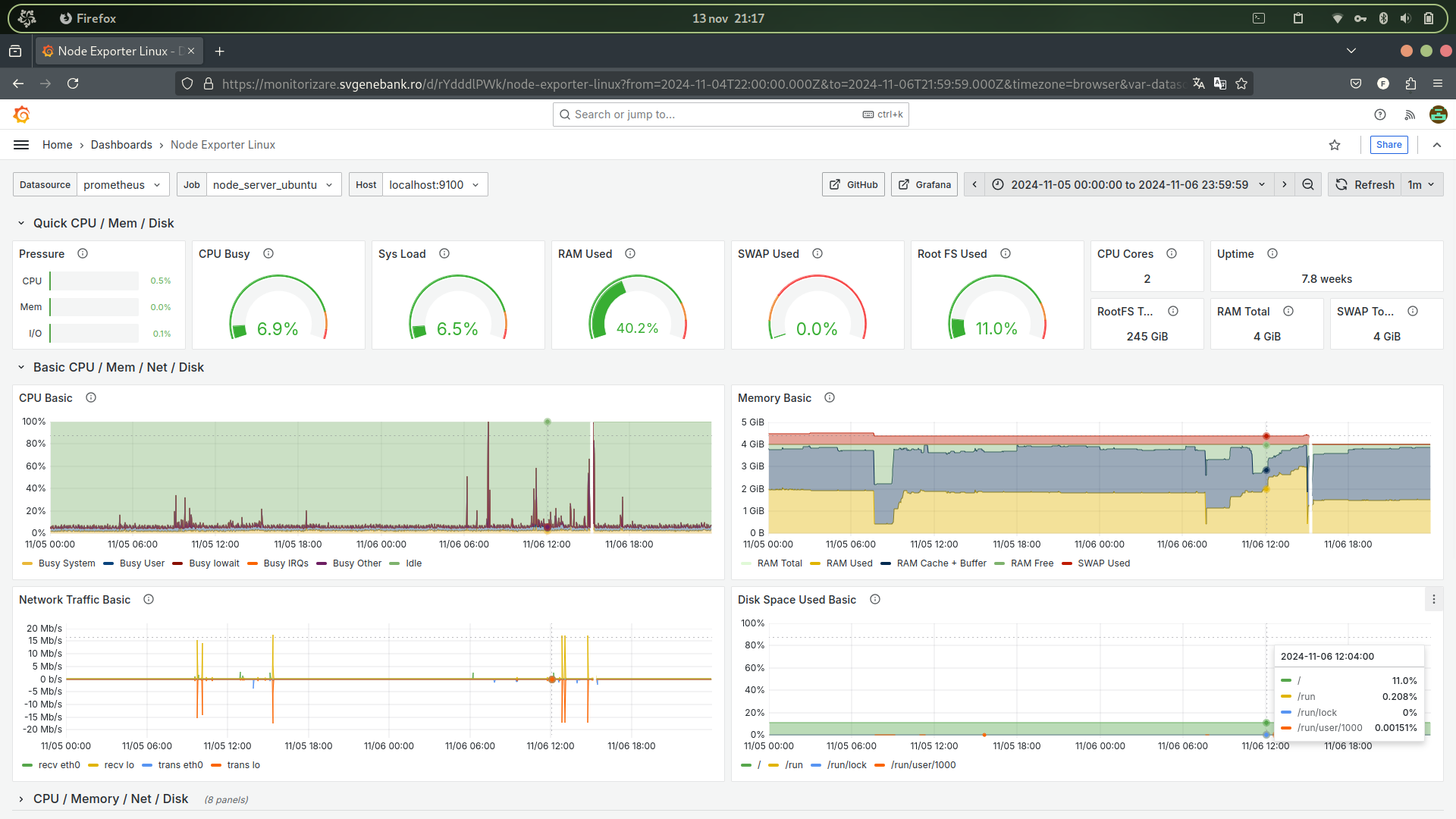Show Network Traffic Basic info icon
This screenshot has height=819, width=1456.
pyautogui.click(x=149, y=599)
